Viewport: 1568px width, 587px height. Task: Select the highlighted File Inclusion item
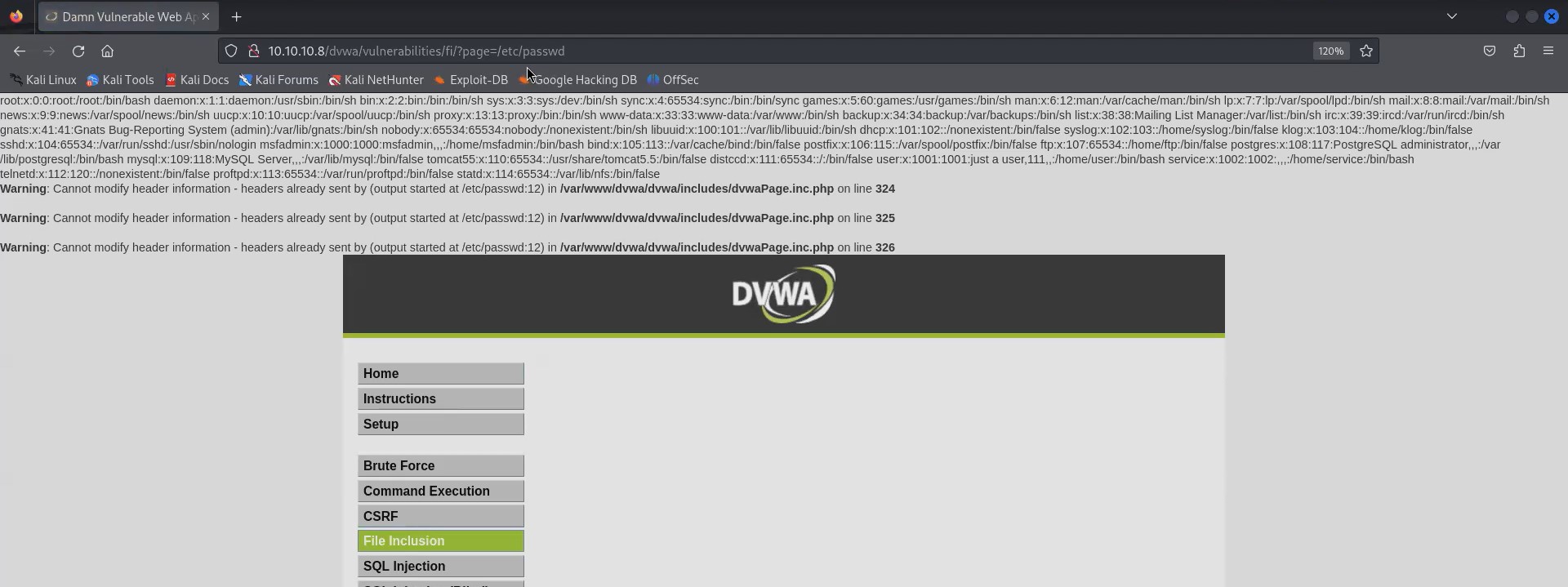pyautogui.click(x=441, y=541)
